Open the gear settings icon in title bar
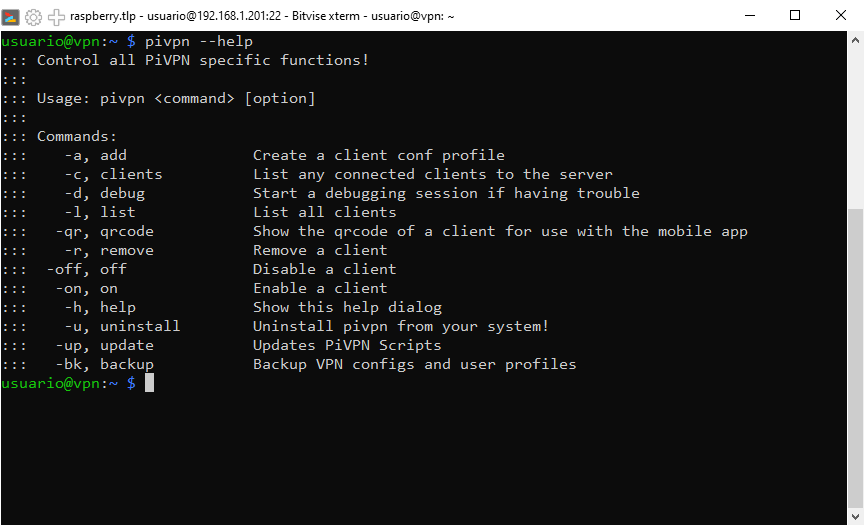 [x=33, y=18]
